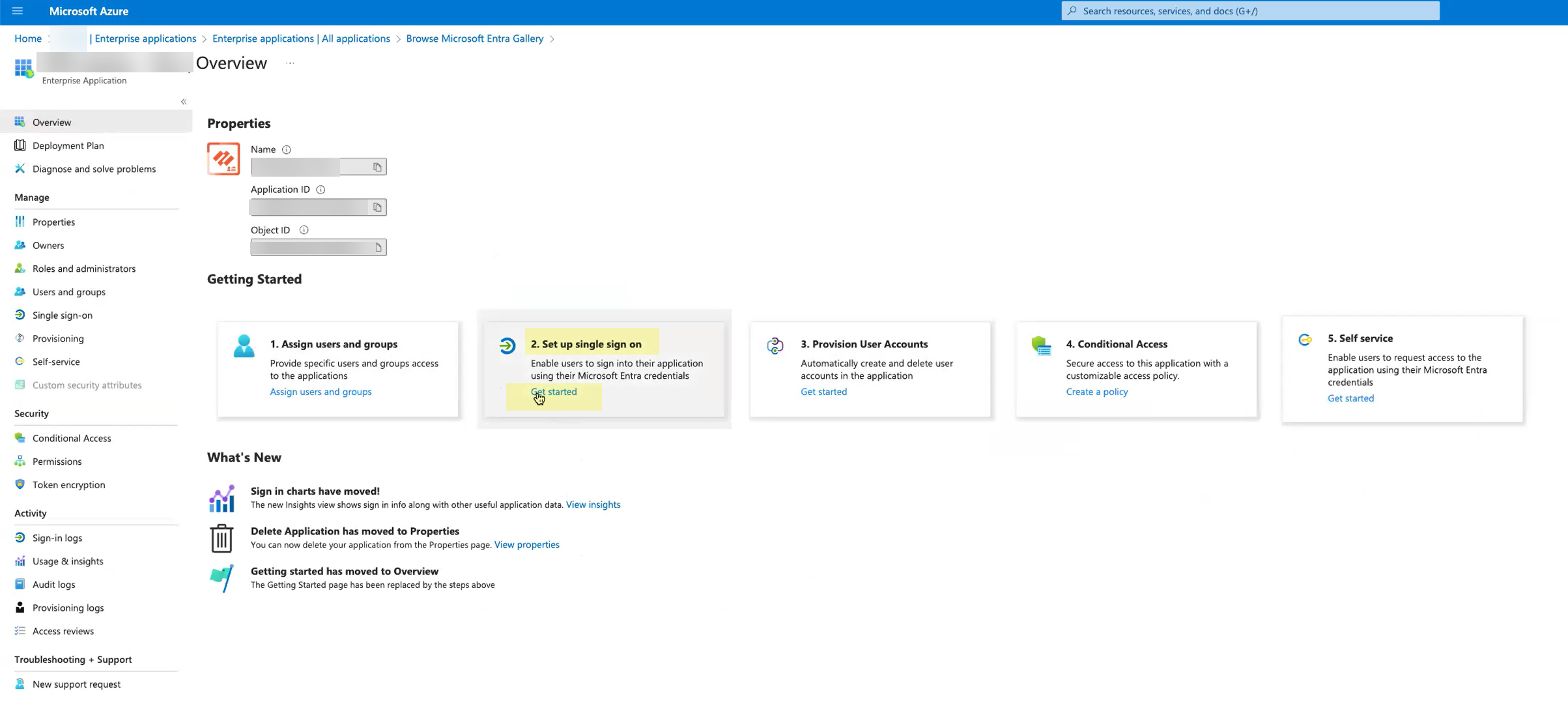
Task: Copy the Application ID value
Action: click(377, 207)
